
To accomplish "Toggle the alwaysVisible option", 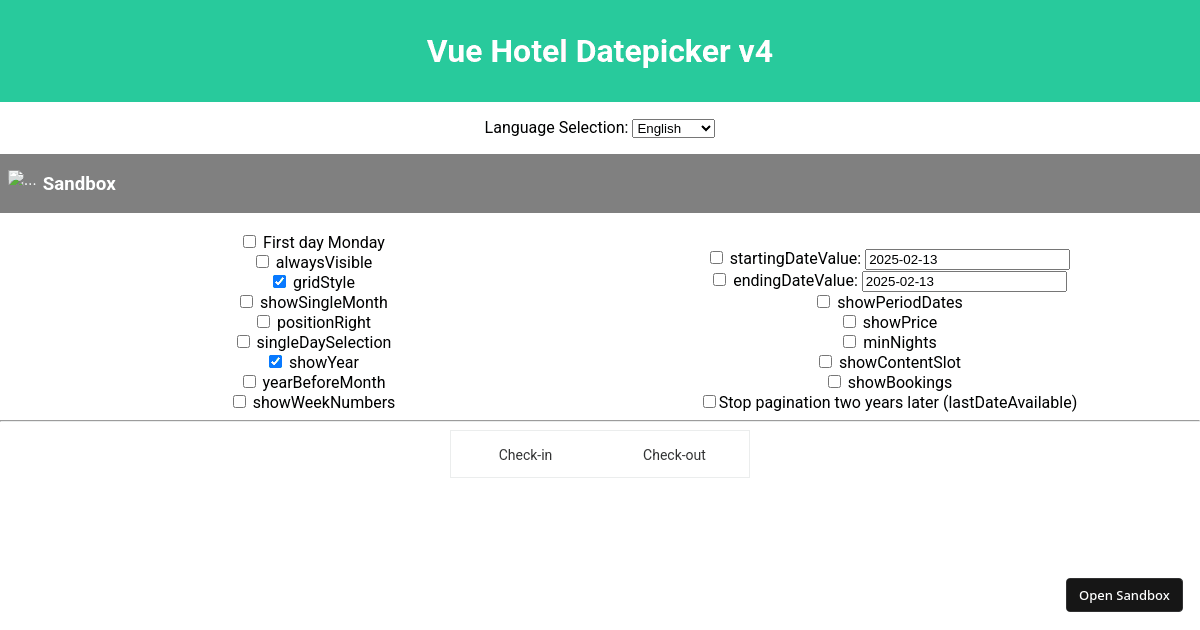I will pos(262,261).
